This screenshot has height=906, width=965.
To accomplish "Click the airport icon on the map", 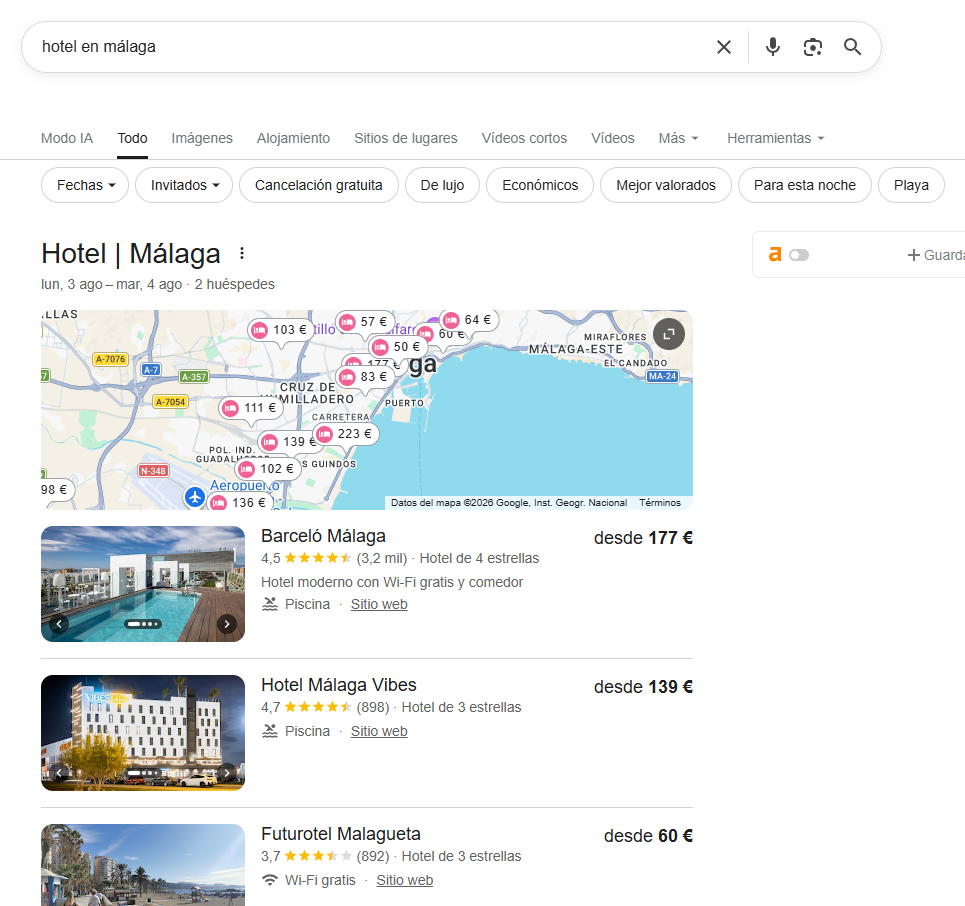I will (195, 497).
